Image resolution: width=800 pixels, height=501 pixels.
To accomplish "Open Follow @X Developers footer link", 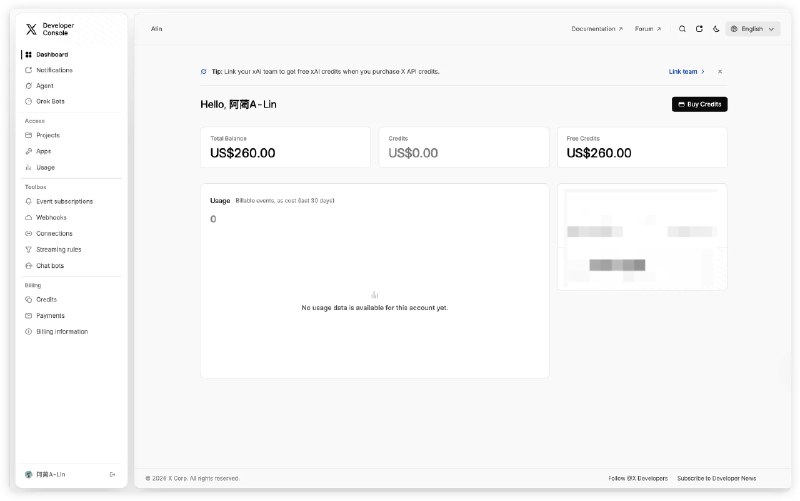I will click(x=638, y=479).
